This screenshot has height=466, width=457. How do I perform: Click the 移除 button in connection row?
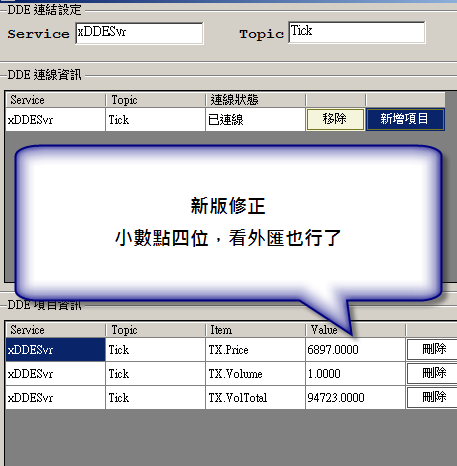[335, 119]
